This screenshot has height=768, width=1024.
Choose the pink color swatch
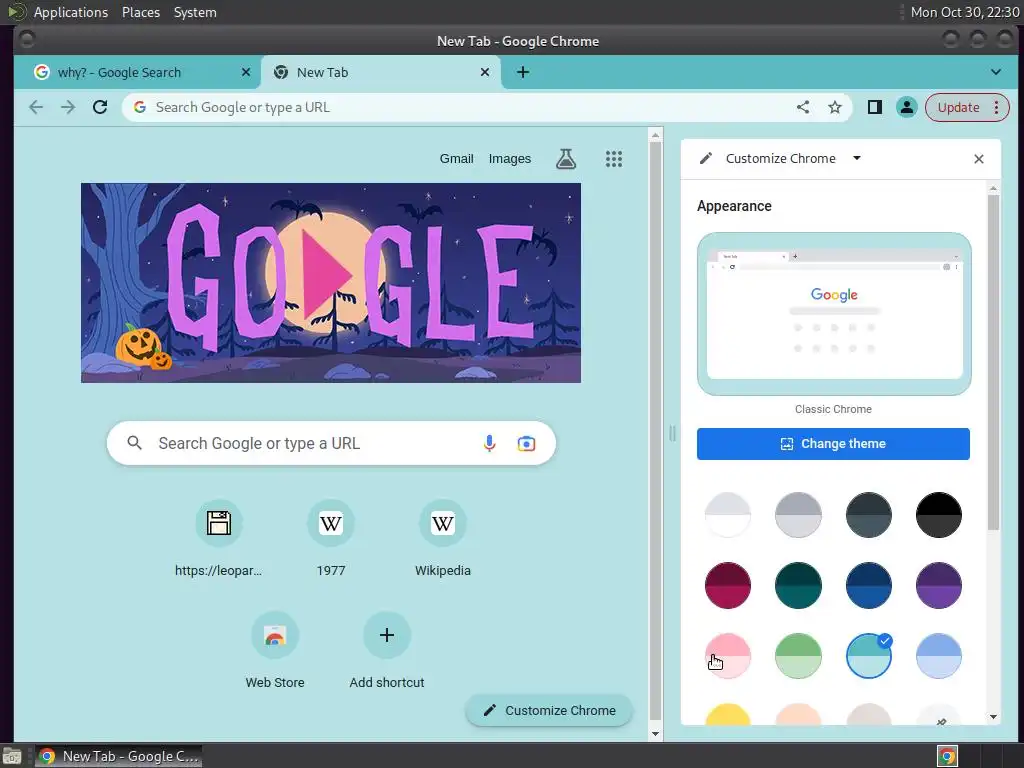click(728, 656)
